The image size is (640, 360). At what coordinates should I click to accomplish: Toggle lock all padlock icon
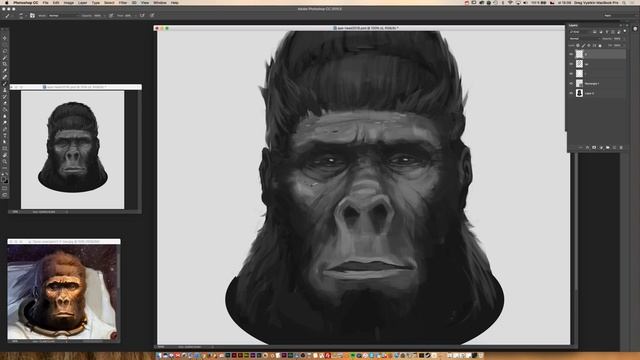tap(600, 46)
